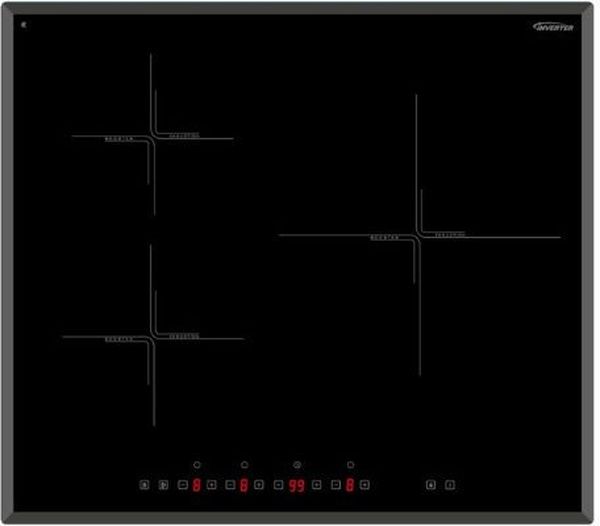Select the clock icon above the timer display
The height and width of the screenshot is (526, 600).
[297, 465]
